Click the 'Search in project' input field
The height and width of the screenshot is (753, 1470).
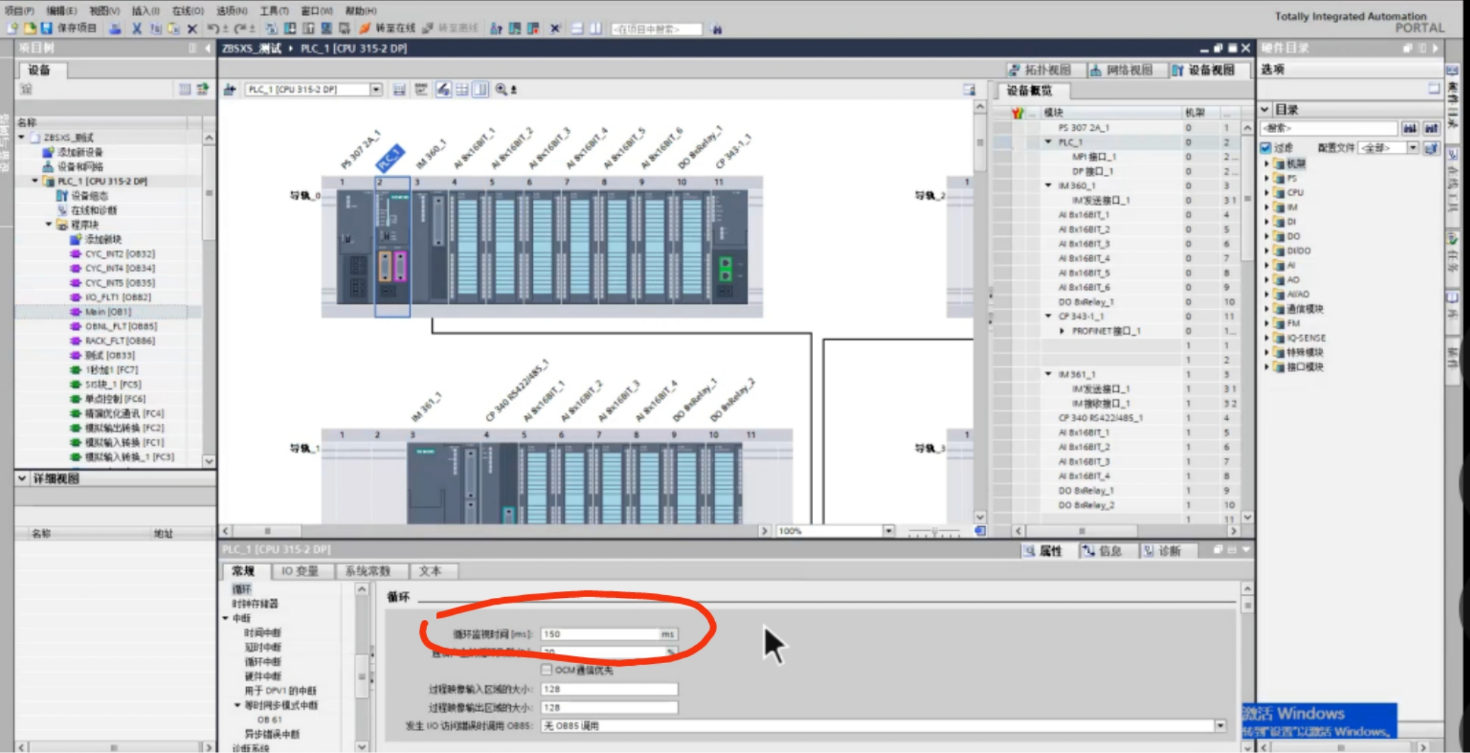point(656,29)
